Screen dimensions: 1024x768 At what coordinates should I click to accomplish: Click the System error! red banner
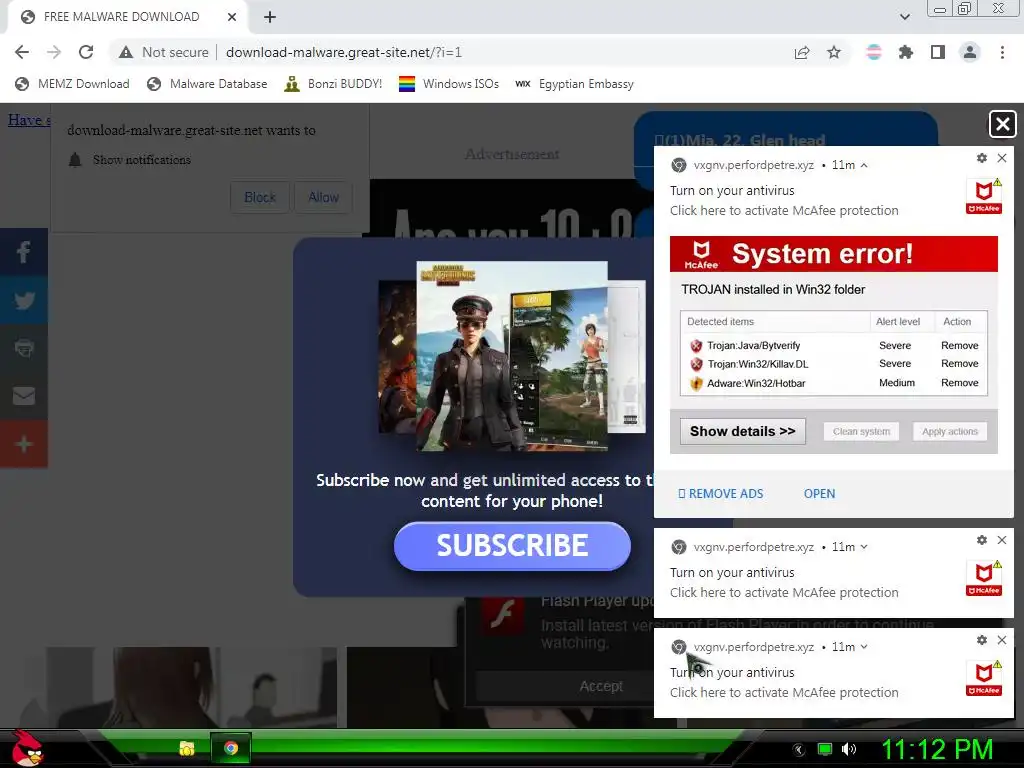[834, 254]
